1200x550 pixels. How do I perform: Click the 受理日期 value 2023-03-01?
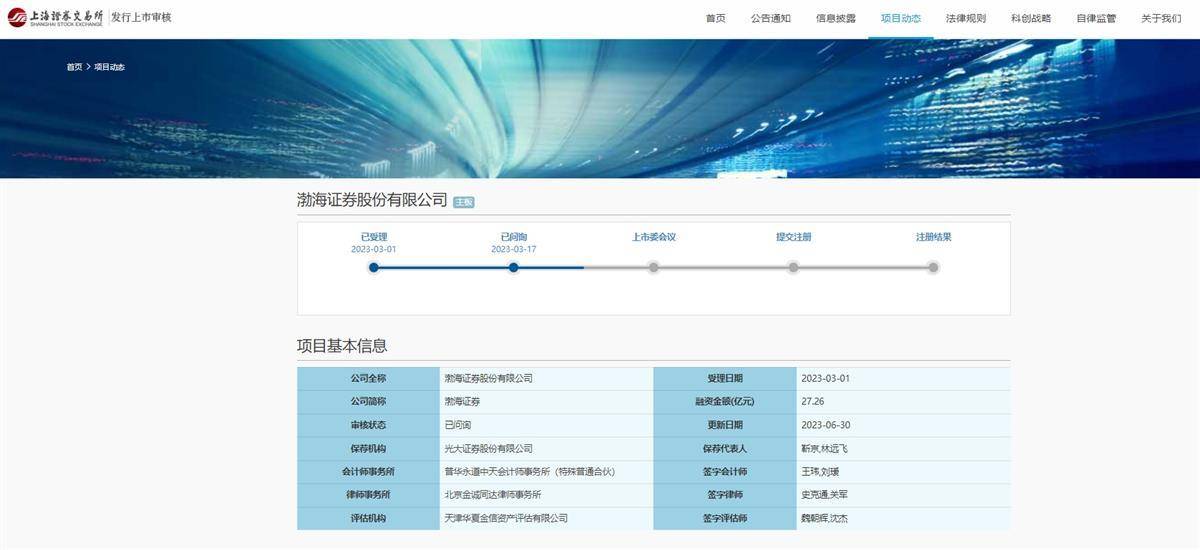click(825, 379)
